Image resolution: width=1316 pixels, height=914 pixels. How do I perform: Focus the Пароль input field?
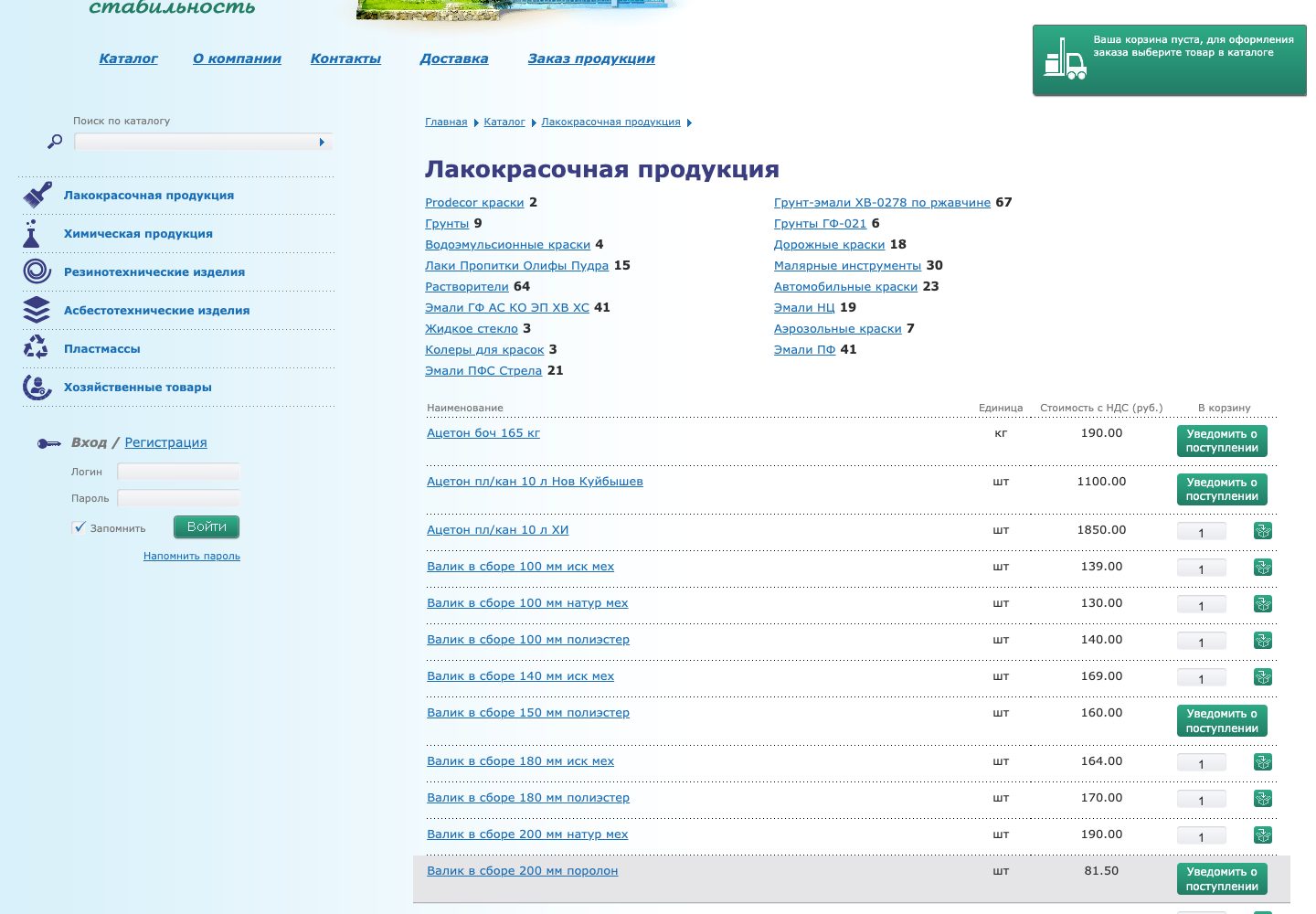pyautogui.click(x=178, y=498)
